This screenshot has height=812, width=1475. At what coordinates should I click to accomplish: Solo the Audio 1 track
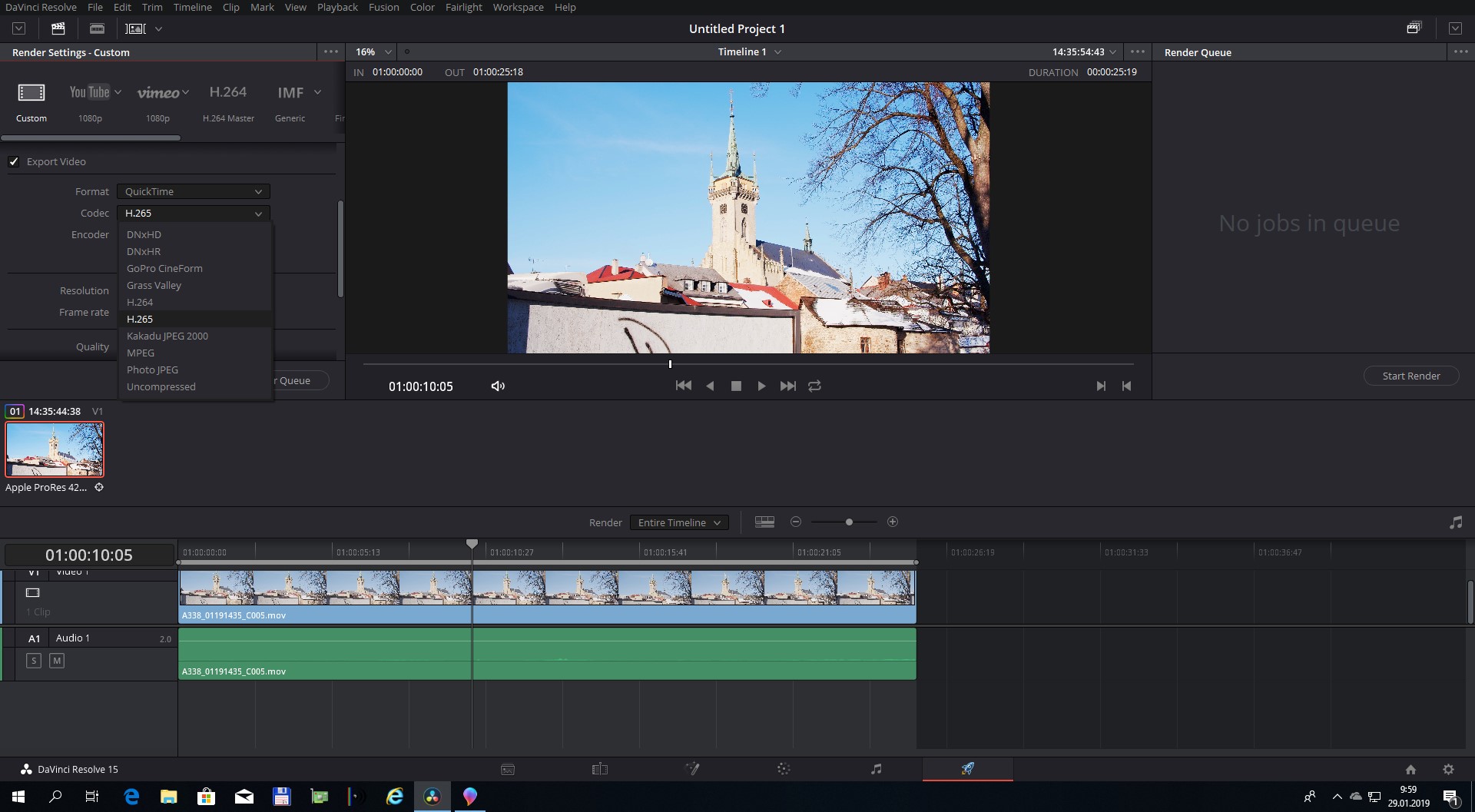33,661
